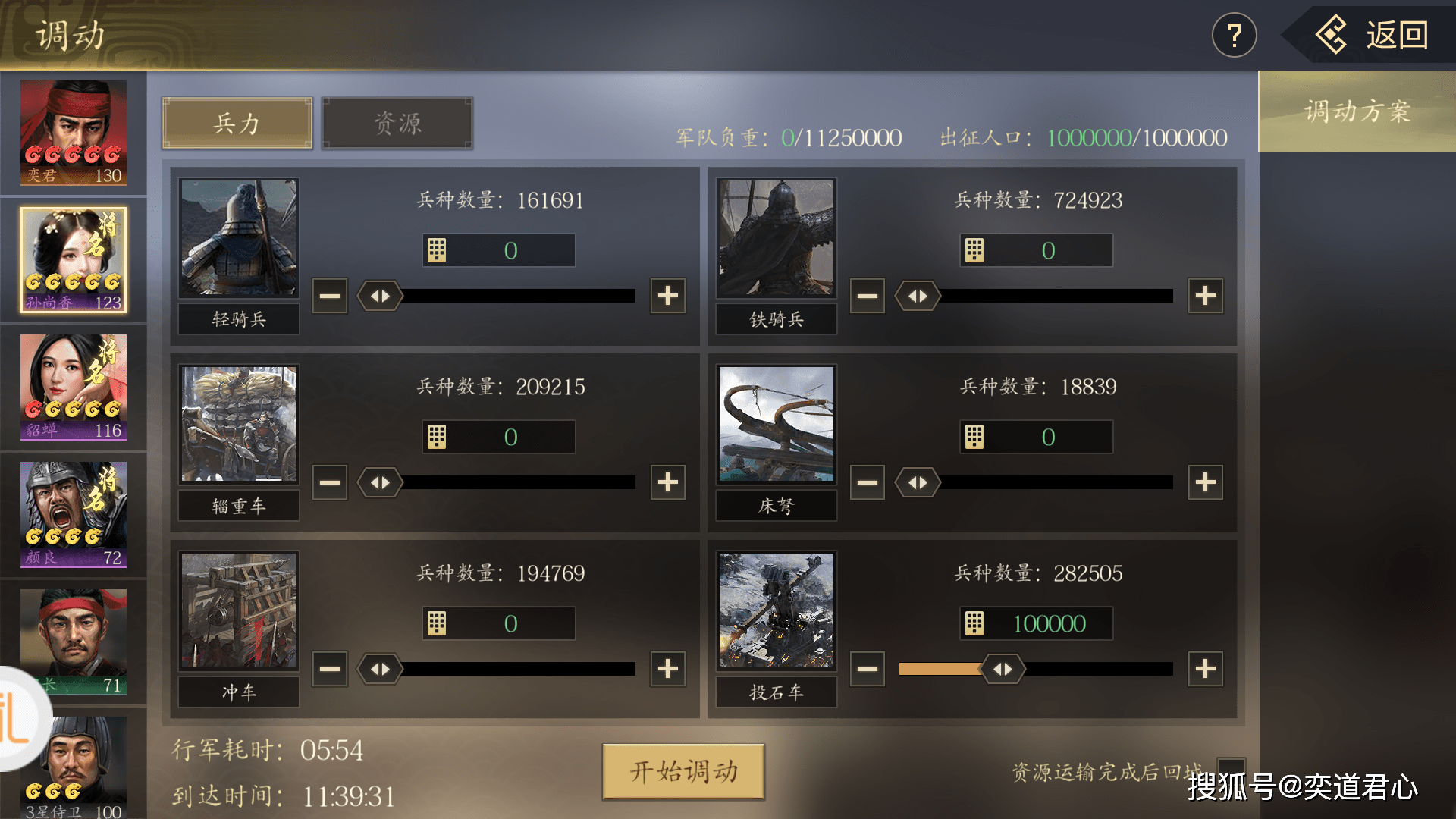Select general 貂蝉 portrait in sidebar
Screen dimensions: 1456x819
point(74,388)
